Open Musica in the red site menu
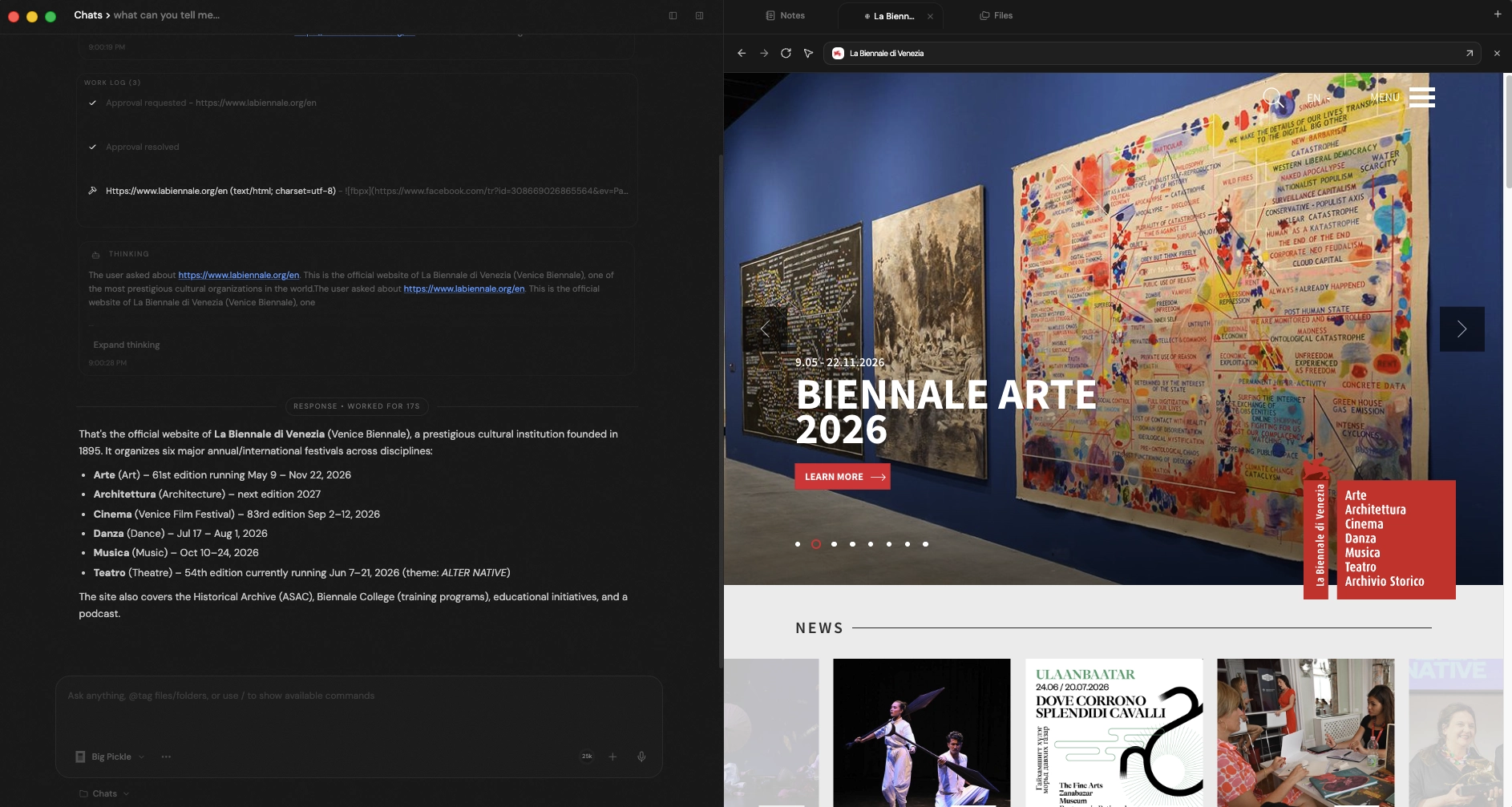Screen dimensions: 1512x807 1362,553
